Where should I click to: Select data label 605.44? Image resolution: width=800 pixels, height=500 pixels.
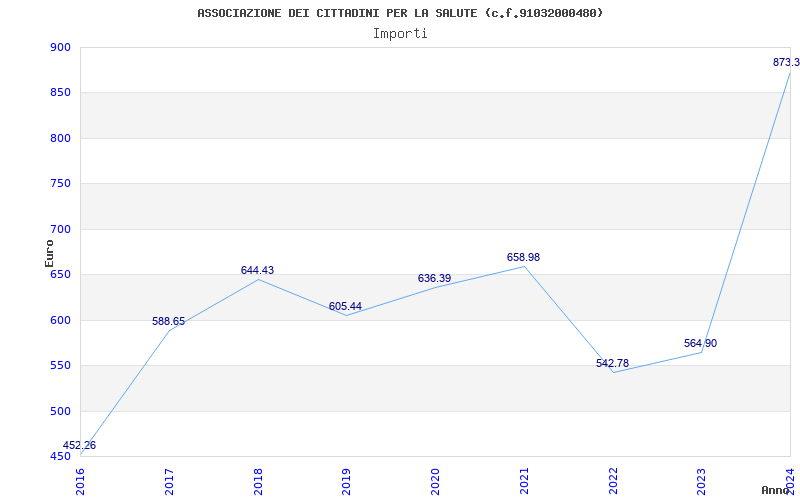pyautogui.click(x=345, y=307)
